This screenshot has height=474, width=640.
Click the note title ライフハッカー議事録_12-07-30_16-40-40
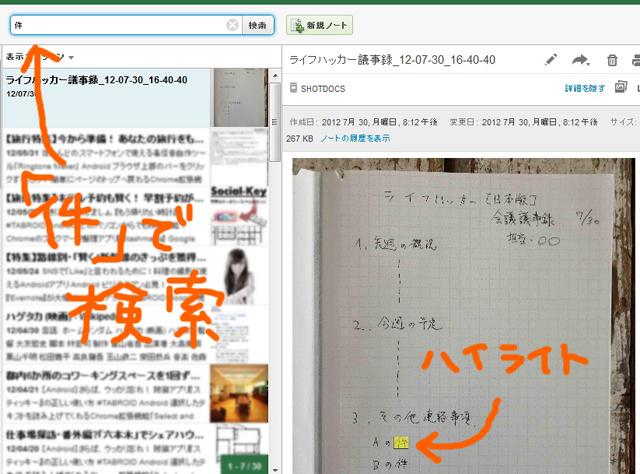[392, 60]
